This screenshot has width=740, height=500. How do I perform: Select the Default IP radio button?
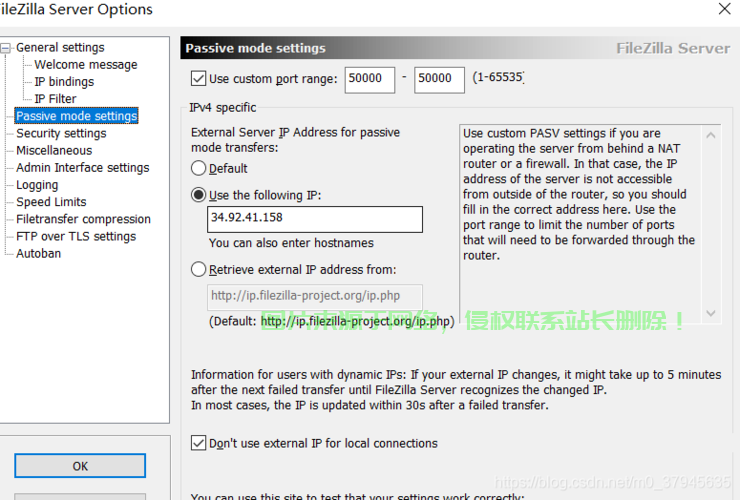[x=198, y=168]
